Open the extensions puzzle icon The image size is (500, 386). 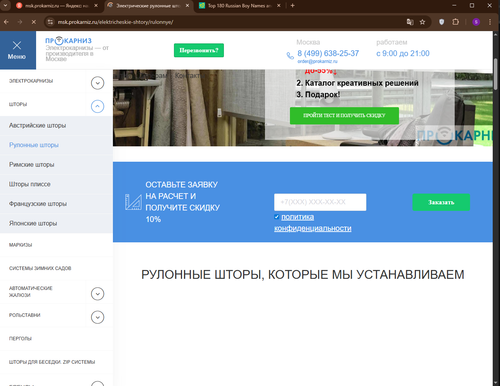pos(455,22)
